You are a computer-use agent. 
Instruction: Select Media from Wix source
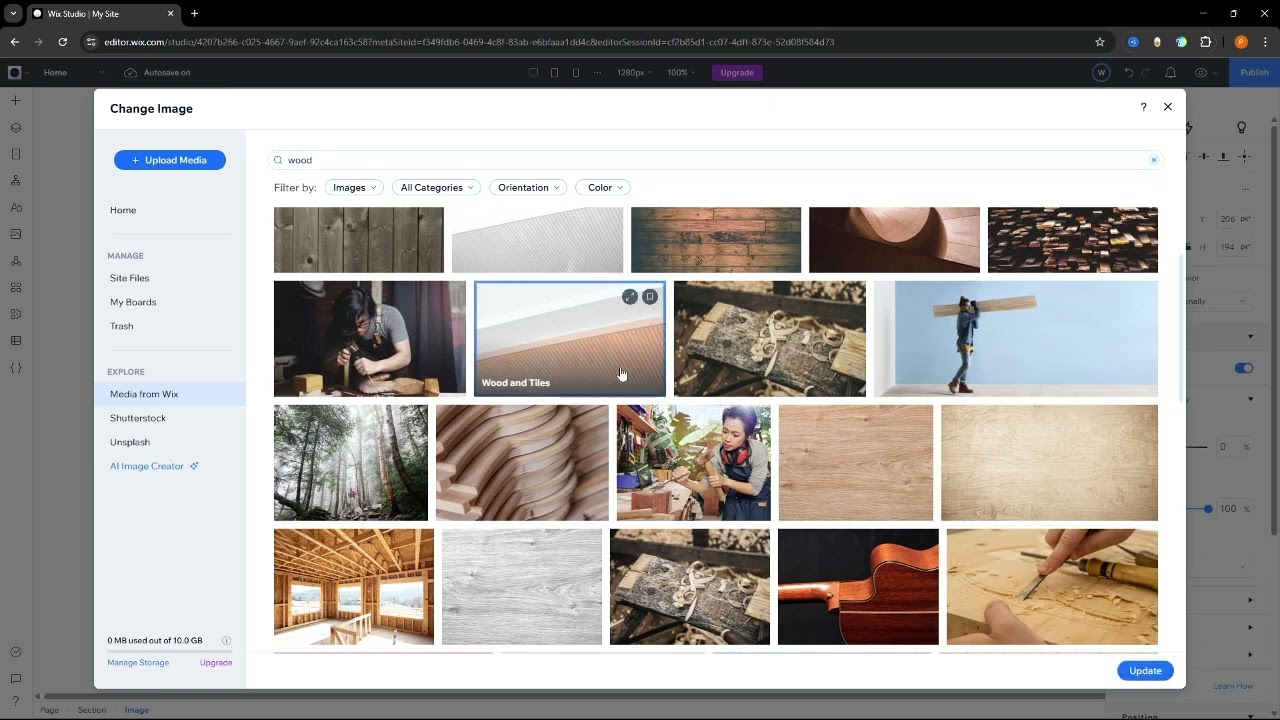tap(170, 394)
